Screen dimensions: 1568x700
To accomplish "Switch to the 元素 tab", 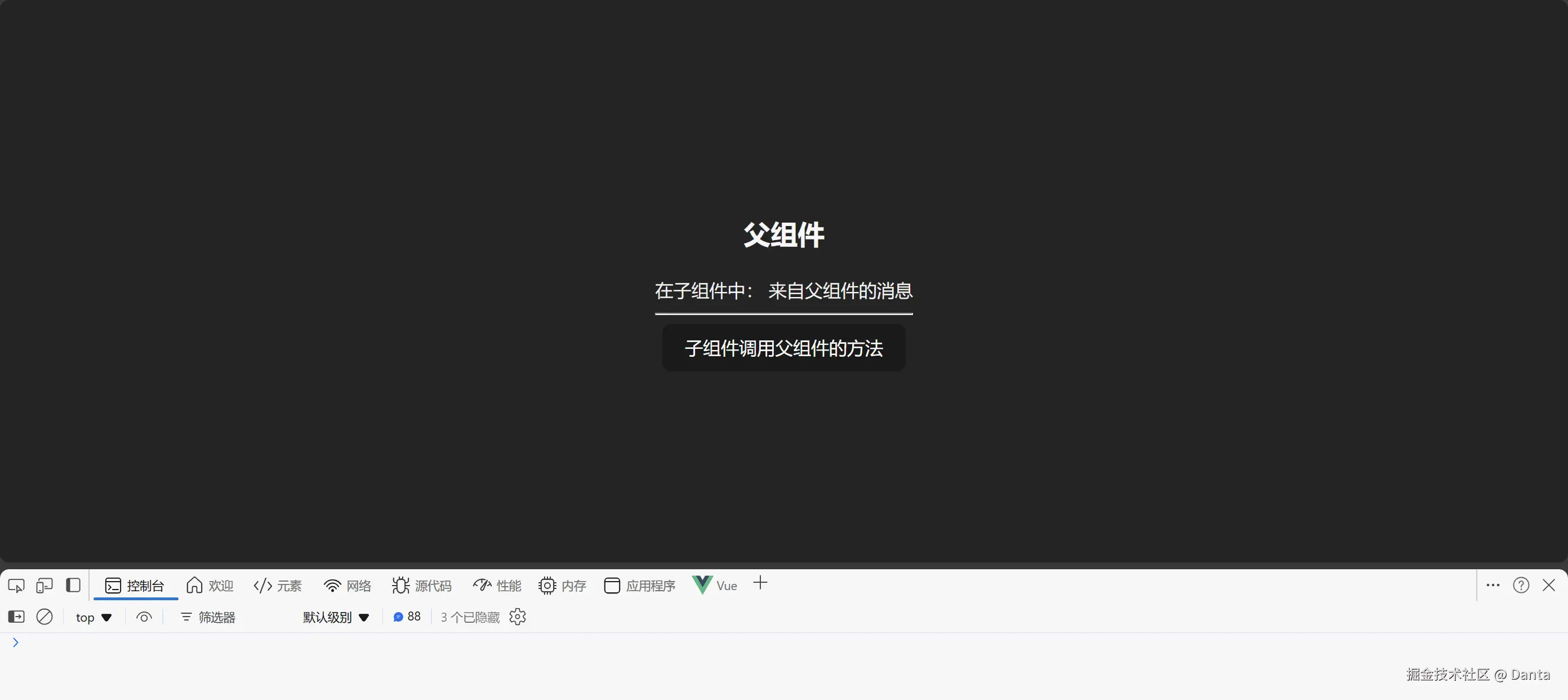I will [278, 585].
